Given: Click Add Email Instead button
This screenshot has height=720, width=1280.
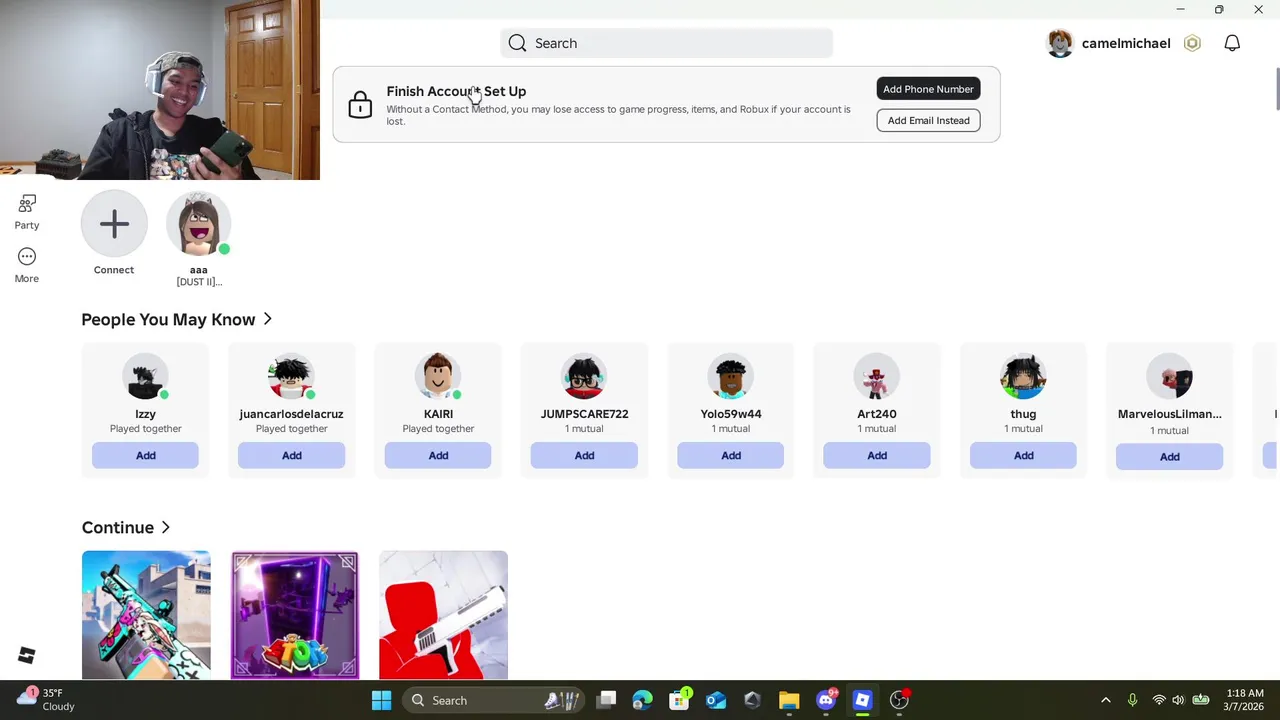Looking at the screenshot, I should [928, 120].
